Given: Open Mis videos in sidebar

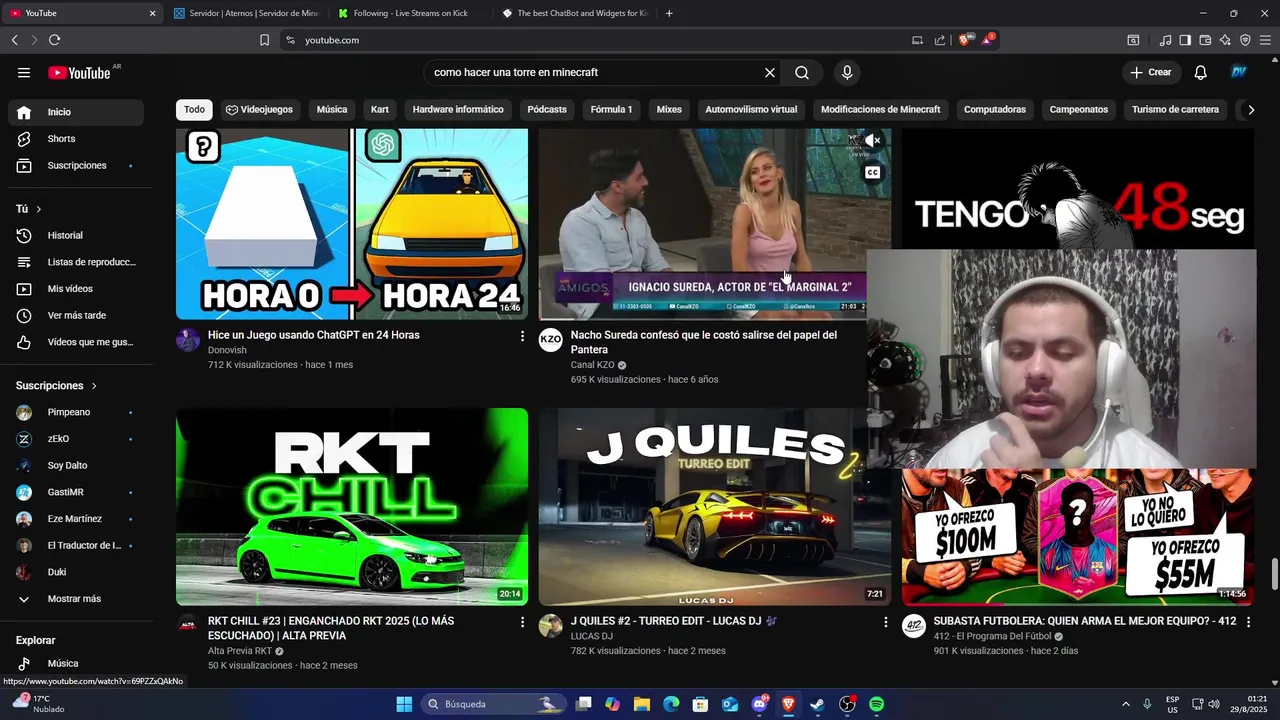Looking at the screenshot, I should pos(76,289).
